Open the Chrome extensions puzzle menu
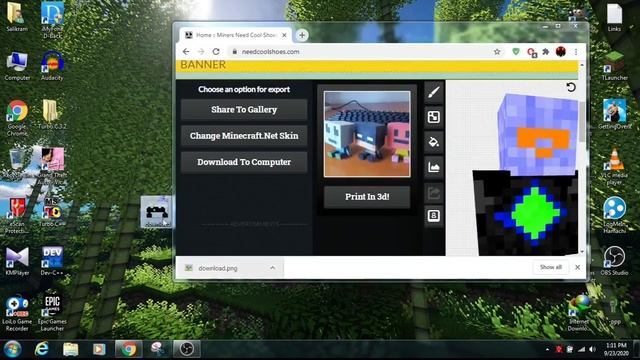The height and width of the screenshot is (360, 640). 546,52
